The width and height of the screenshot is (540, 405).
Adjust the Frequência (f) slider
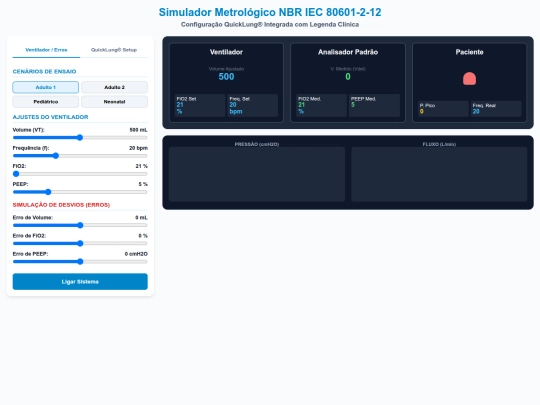tap(80, 156)
